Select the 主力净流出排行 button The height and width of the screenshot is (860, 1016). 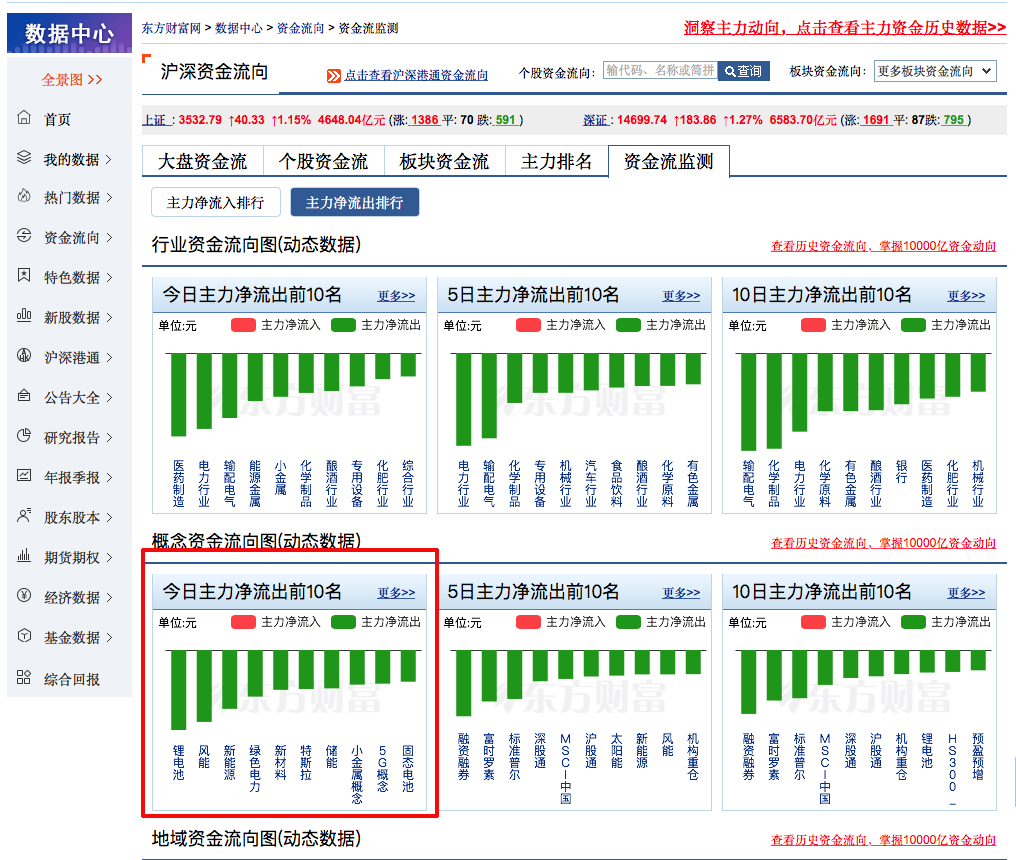tap(354, 202)
